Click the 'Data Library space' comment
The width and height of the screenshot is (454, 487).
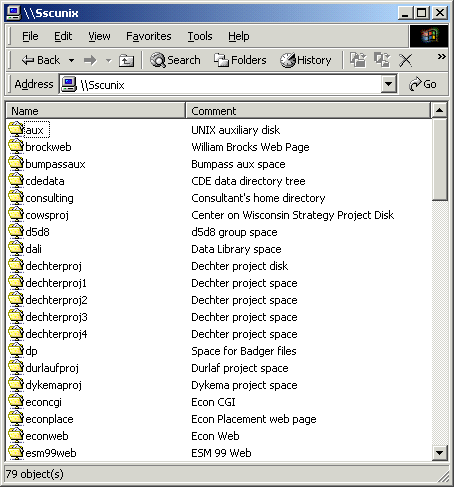236,249
